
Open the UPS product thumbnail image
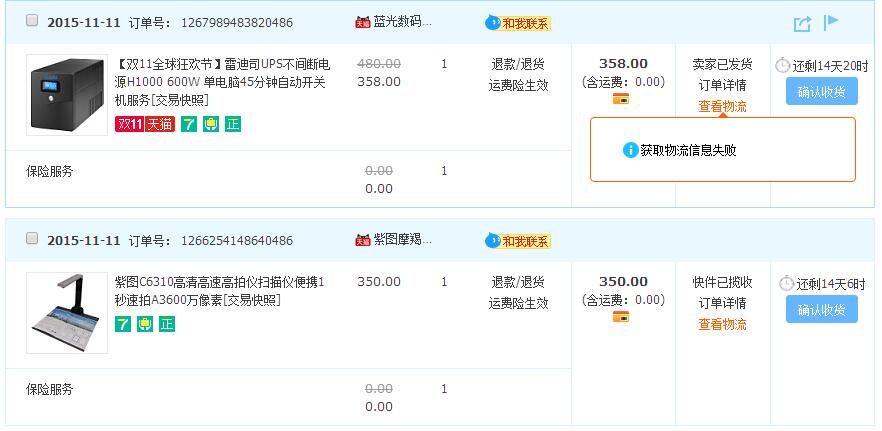pos(67,95)
